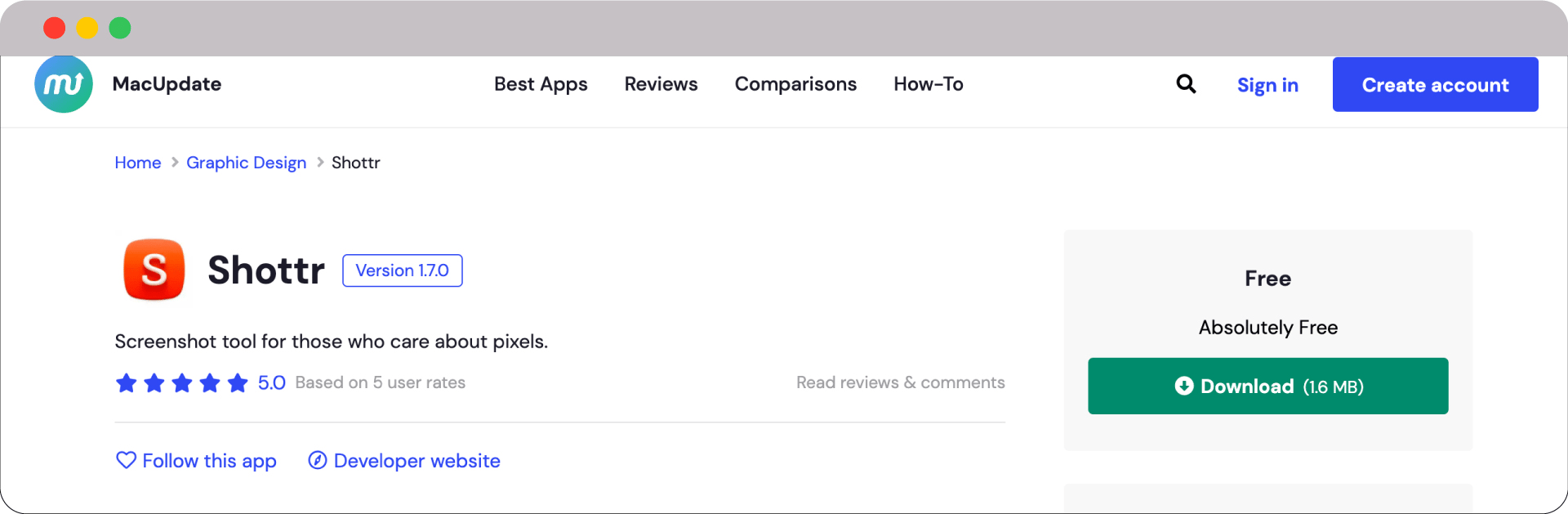Click the Version 1.7.0 badge
The width and height of the screenshot is (1568, 514).
(402, 270)
